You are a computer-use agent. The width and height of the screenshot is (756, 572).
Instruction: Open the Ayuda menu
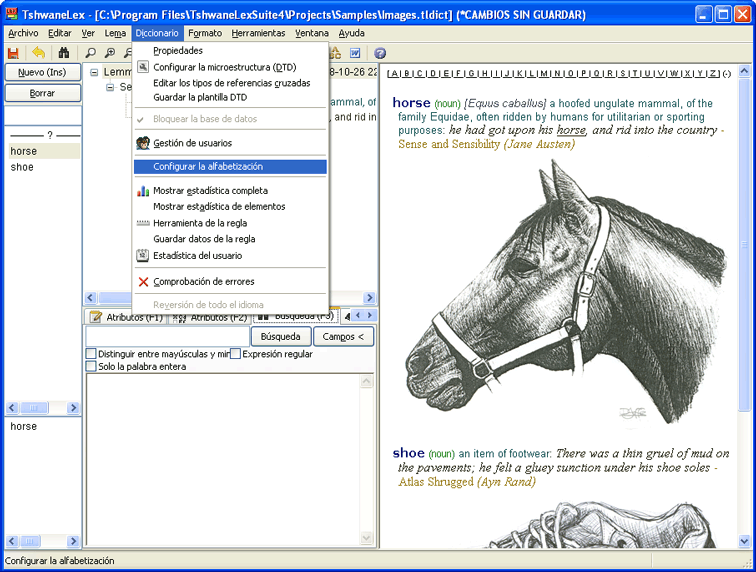351,33
